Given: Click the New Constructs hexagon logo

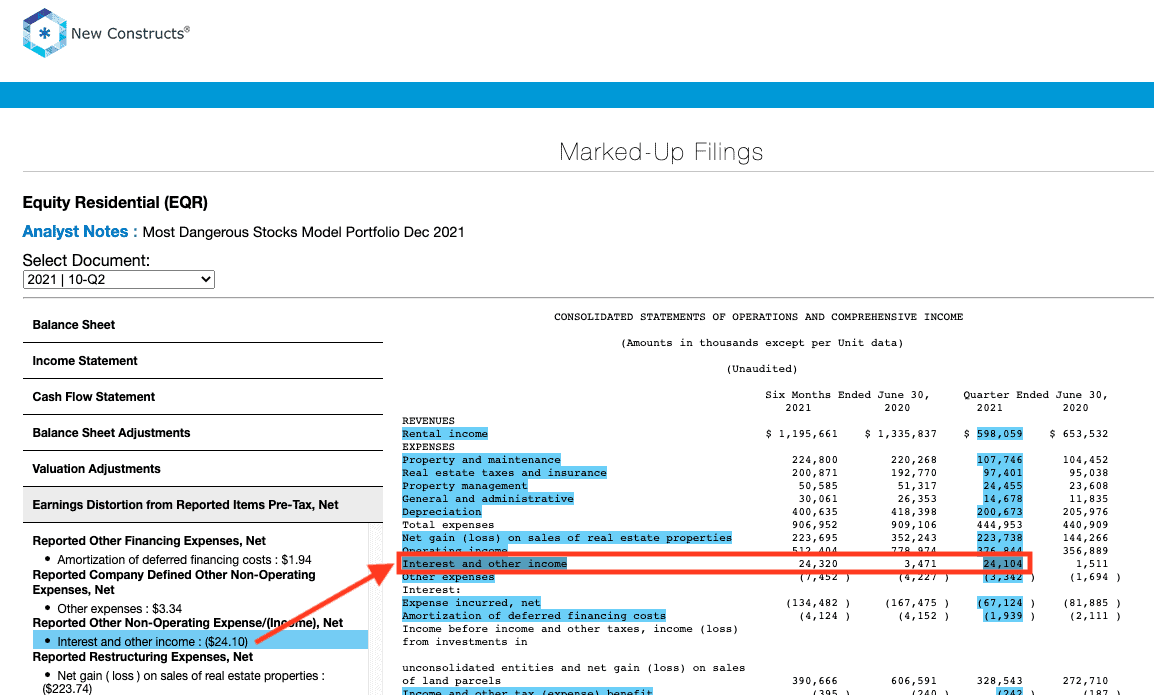Looking at the screenshot, I should tap(44, 33).
